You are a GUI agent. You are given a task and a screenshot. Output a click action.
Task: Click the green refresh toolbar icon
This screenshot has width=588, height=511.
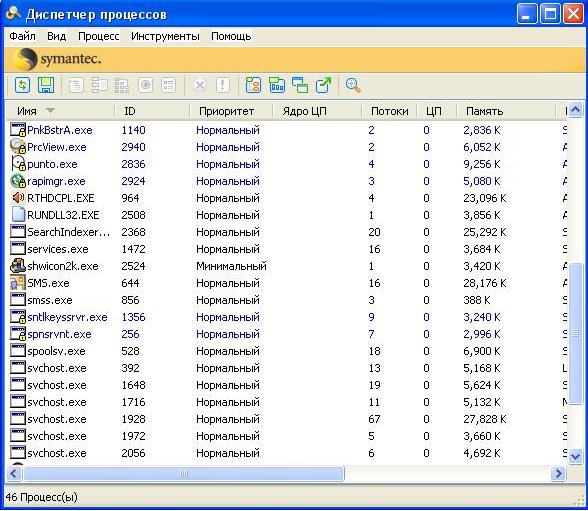coord(22,85)
